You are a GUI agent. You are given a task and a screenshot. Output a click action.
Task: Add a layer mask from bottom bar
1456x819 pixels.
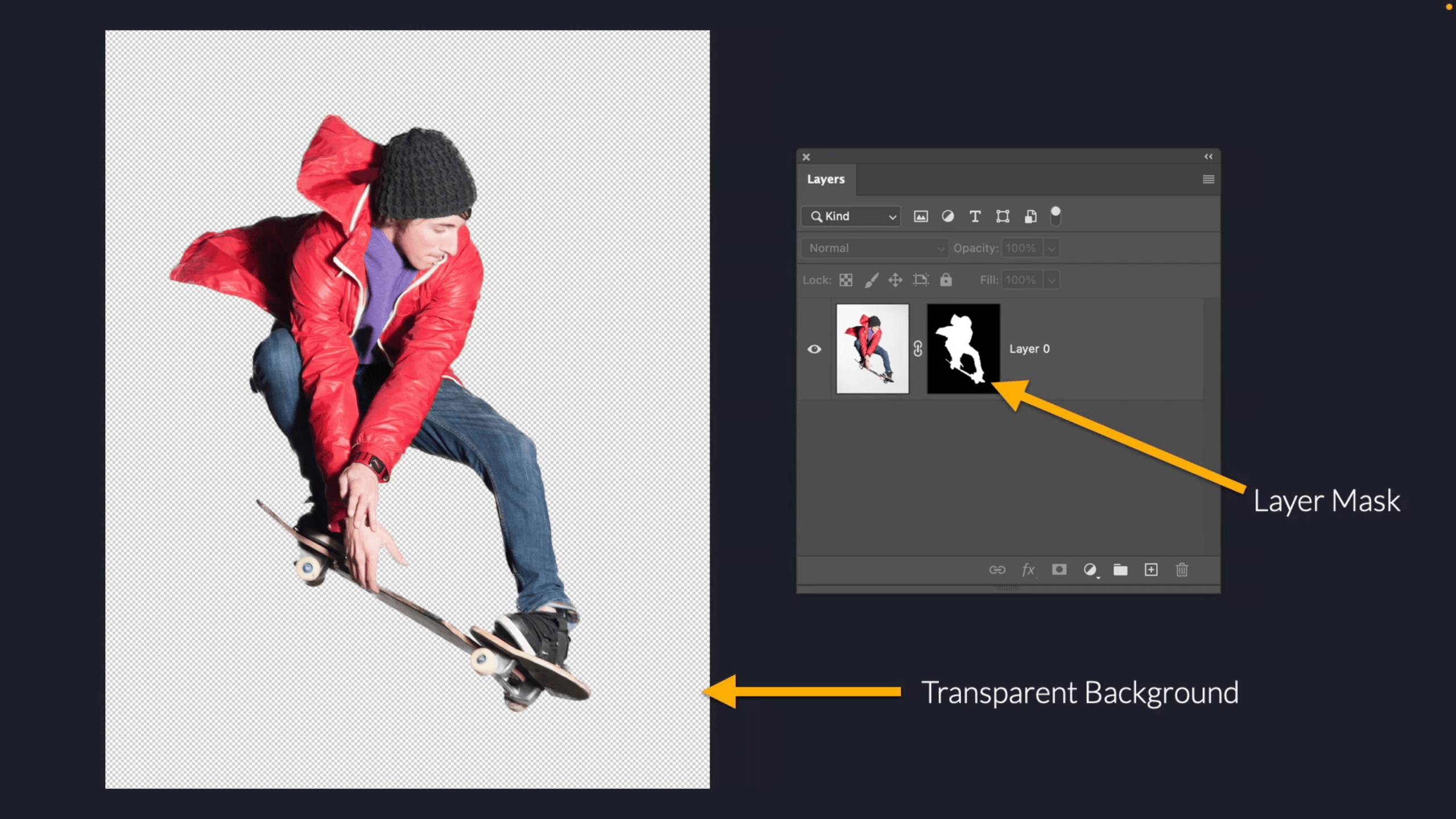coord(1059,569)
